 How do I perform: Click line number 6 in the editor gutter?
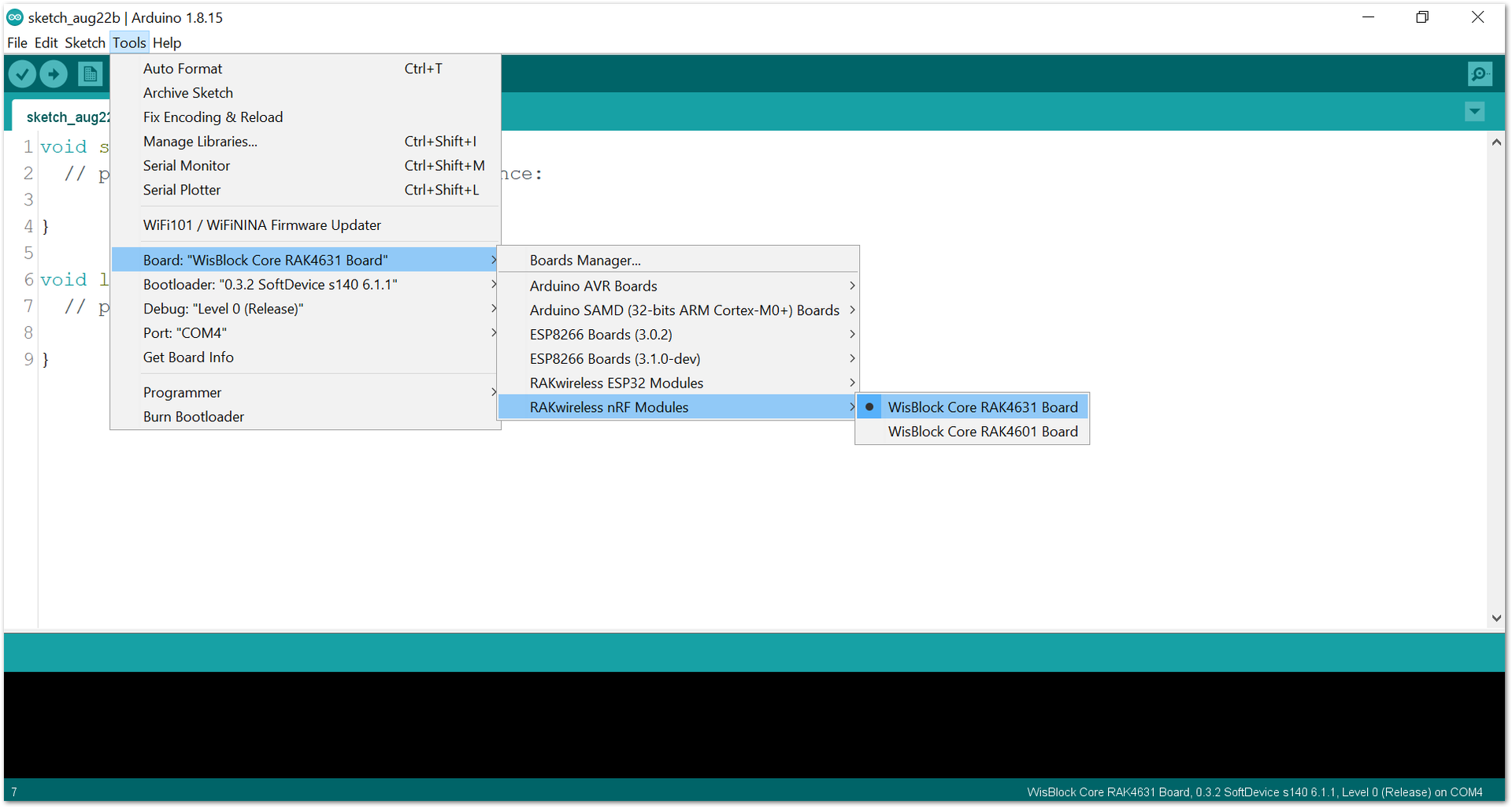(x=28, y=280)
